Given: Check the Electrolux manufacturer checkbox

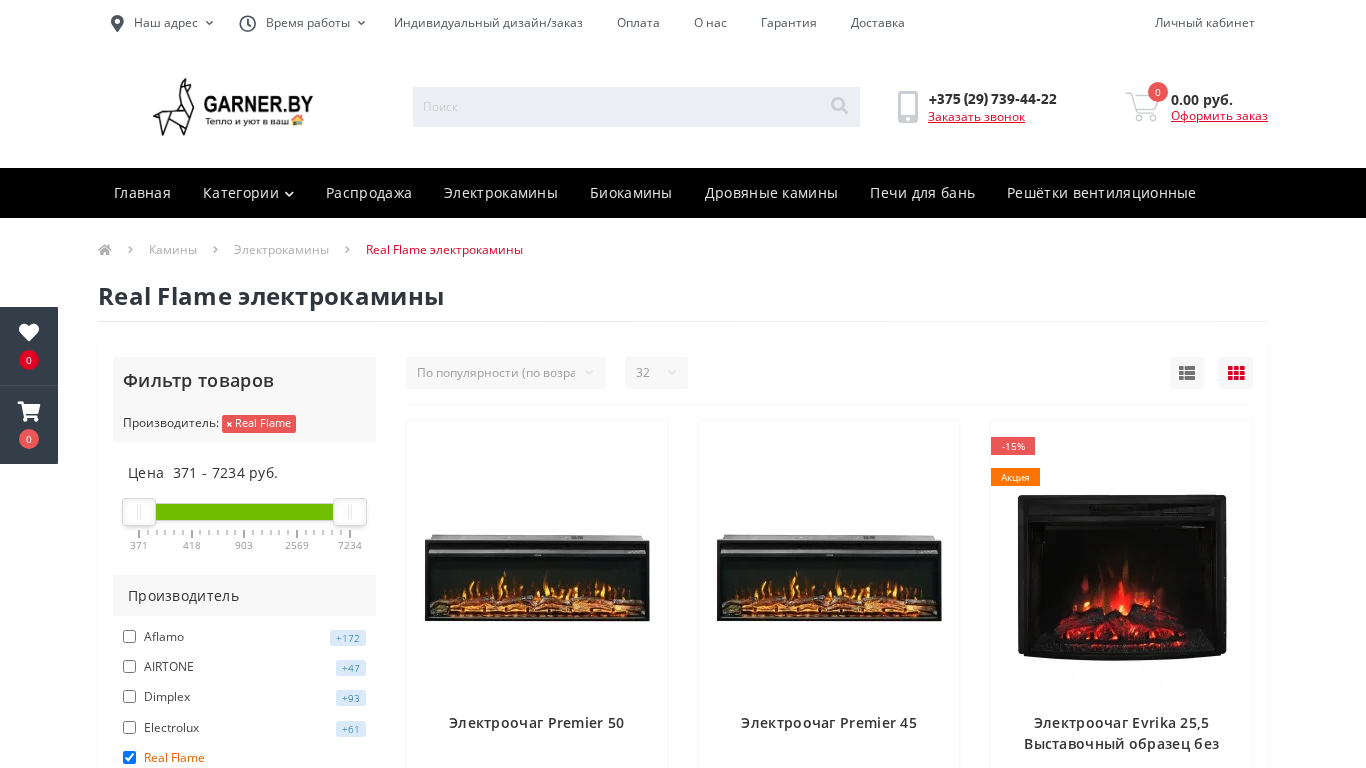Looking at the screenshot, I should (x=129, y=728).
